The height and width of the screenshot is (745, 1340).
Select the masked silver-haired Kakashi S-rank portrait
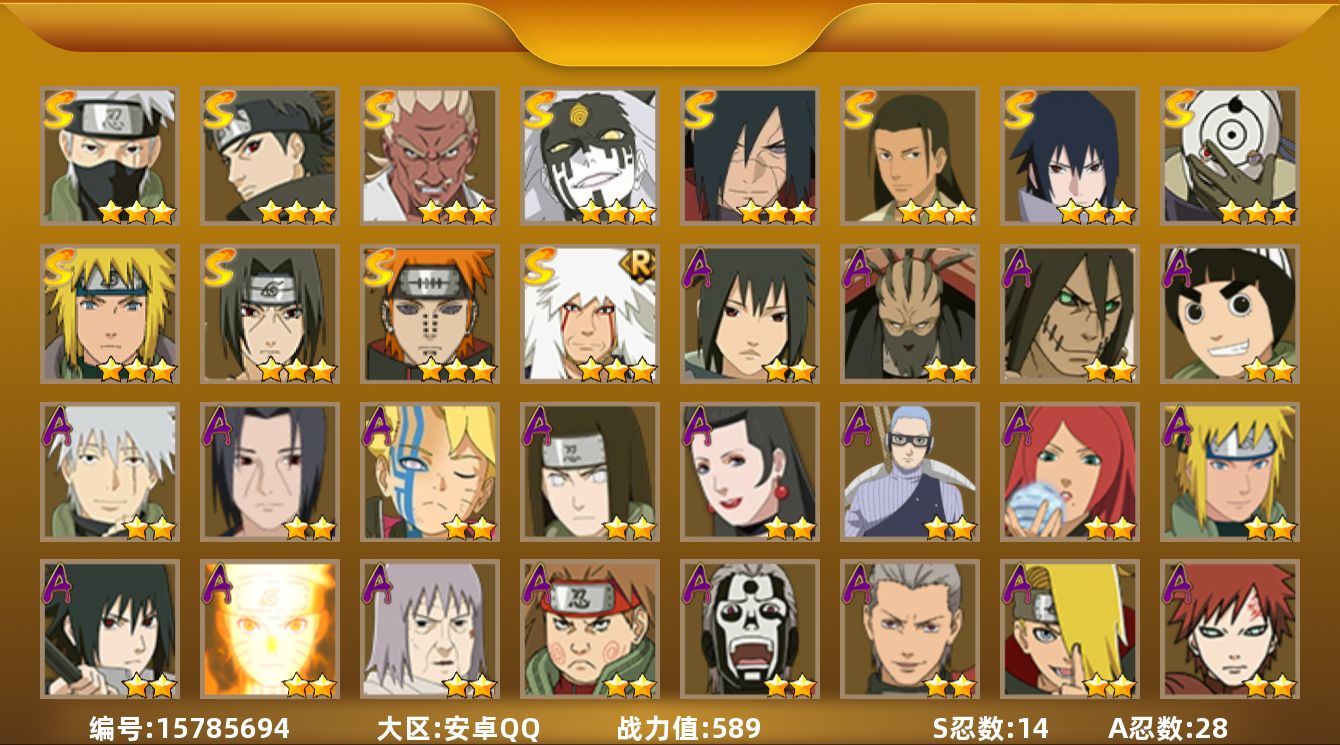[x=110, y=155]
